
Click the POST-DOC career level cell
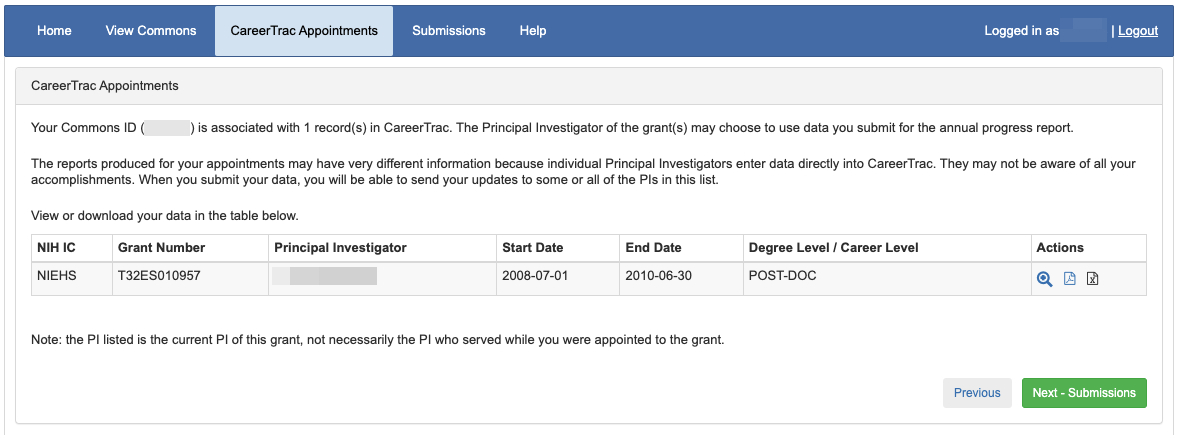point(781,276)
